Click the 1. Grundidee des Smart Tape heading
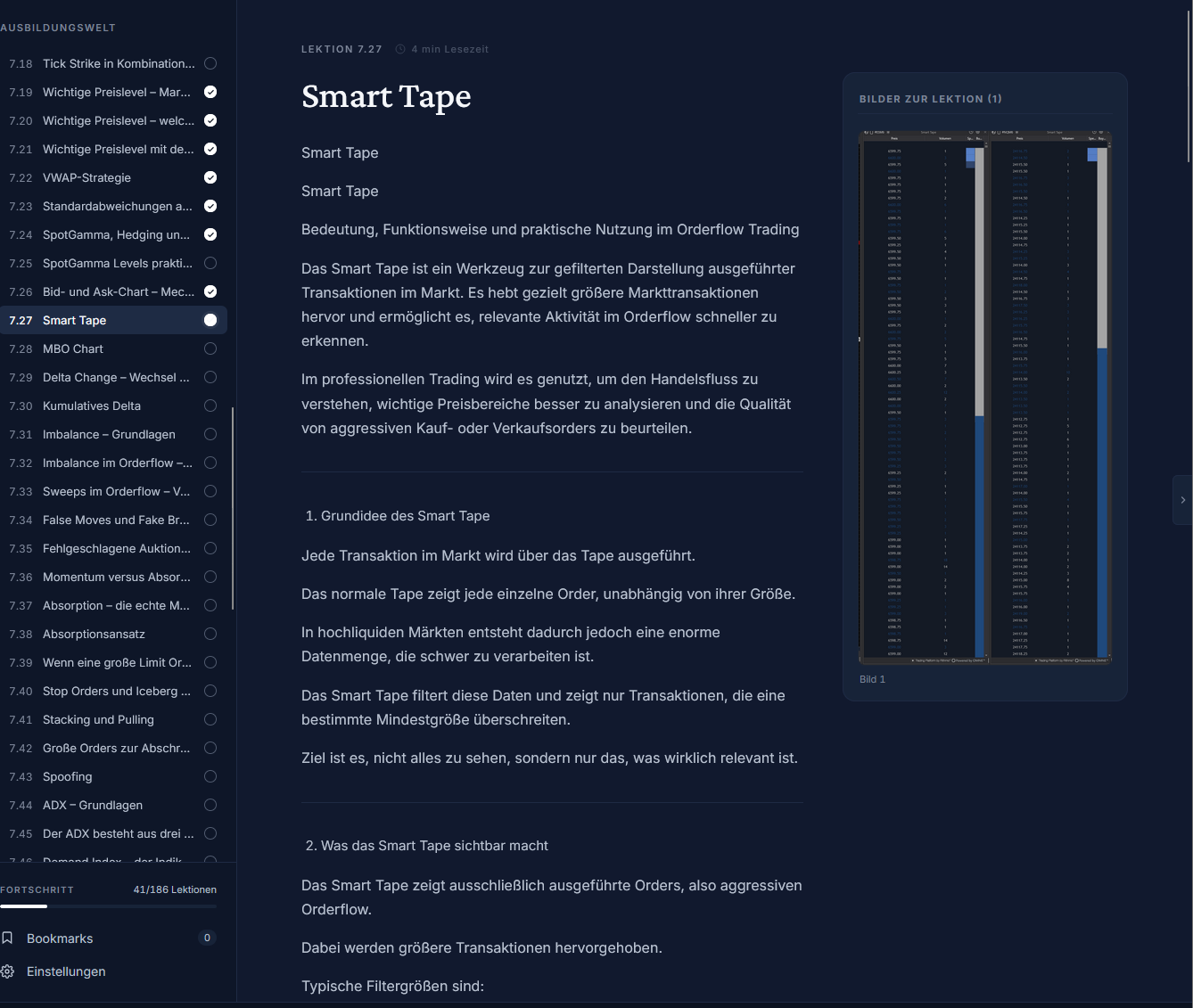Image resolution: width=1193 pixels, height=1008 pixels. pos(398,516)
